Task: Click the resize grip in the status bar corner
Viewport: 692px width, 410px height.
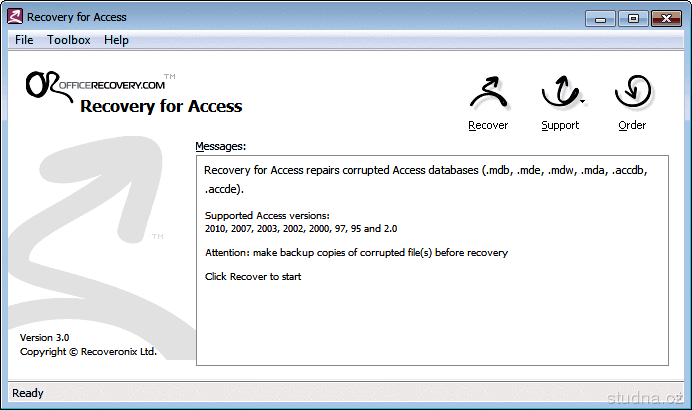Action: [683, 401]
